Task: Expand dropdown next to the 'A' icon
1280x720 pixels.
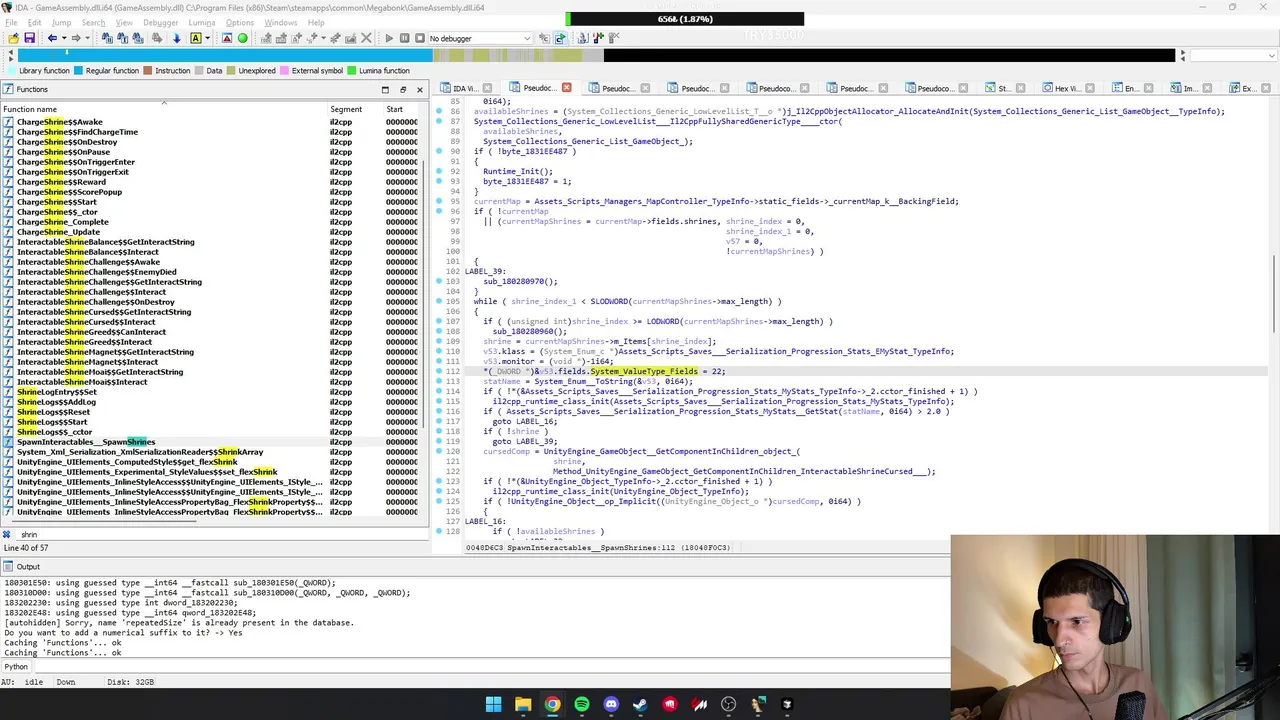Action: tap(207, 38)
